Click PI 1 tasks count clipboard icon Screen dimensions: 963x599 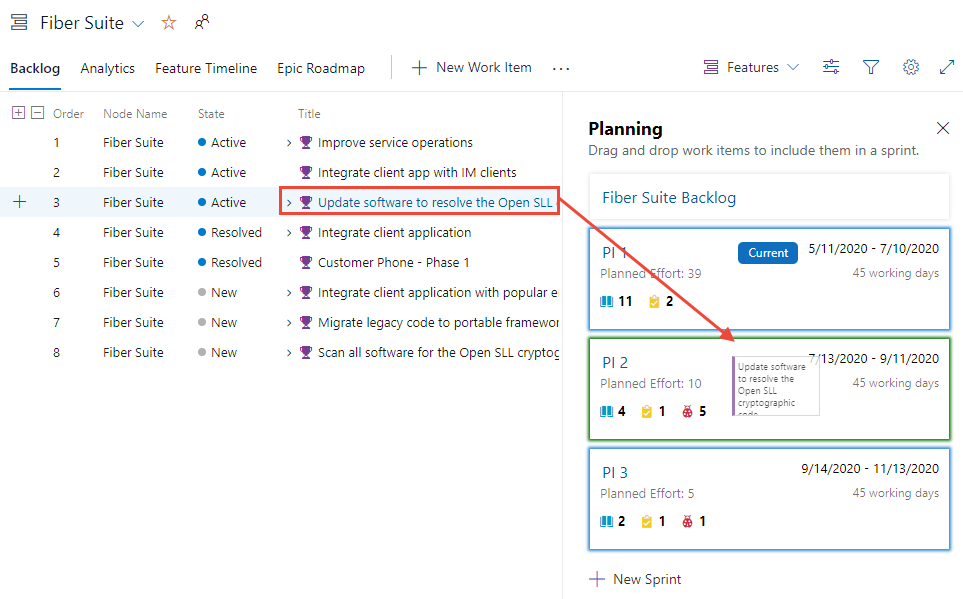click(x=654, y=301)
